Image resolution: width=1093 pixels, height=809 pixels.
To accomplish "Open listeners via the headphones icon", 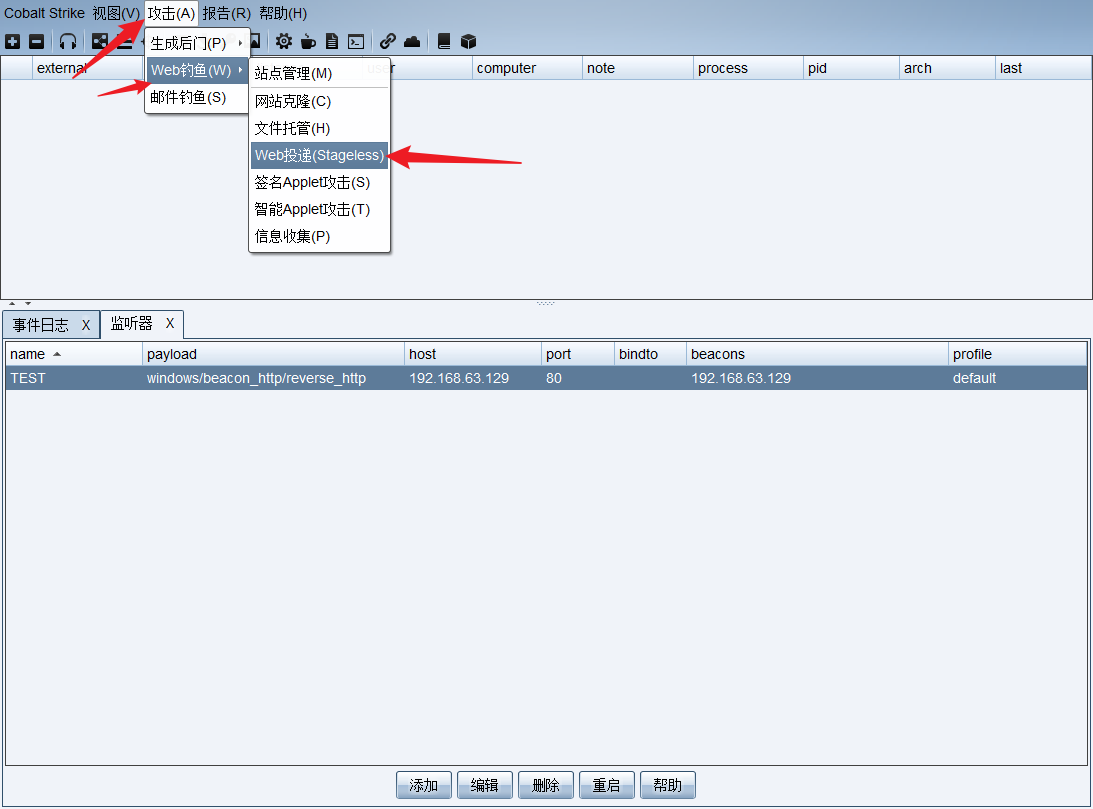I will coord(68,42).
